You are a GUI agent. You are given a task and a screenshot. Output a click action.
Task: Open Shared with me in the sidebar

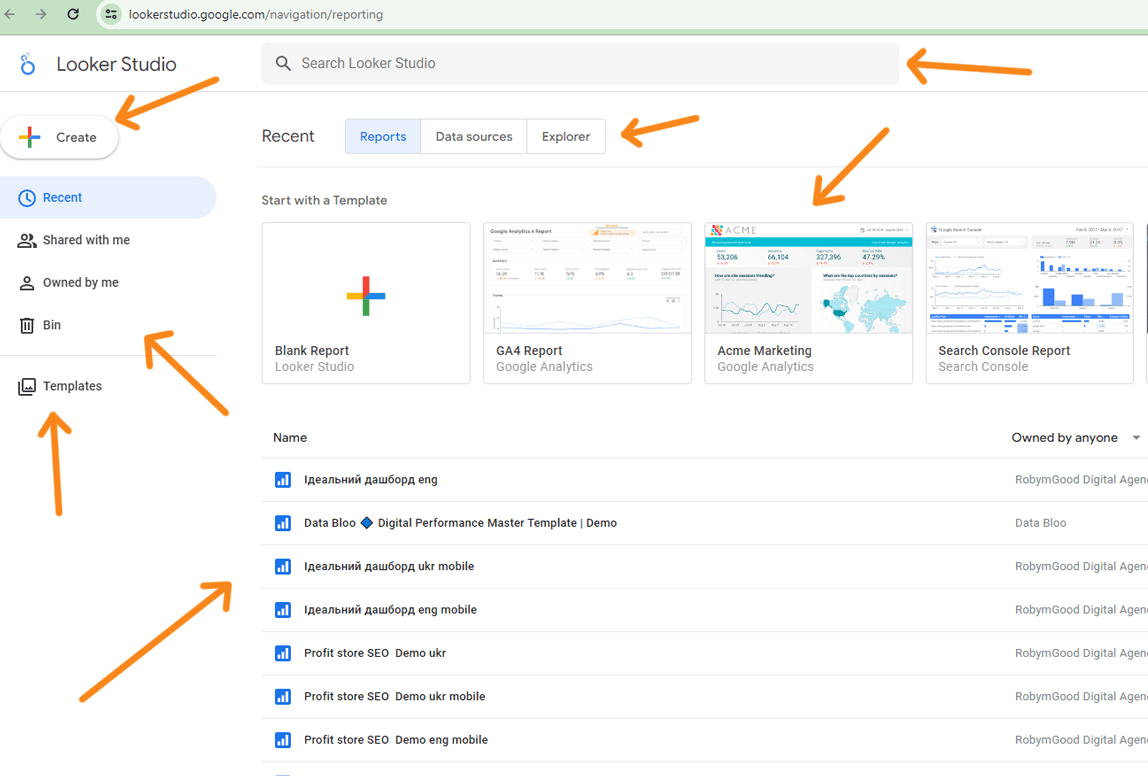click(x=108, y=240)
